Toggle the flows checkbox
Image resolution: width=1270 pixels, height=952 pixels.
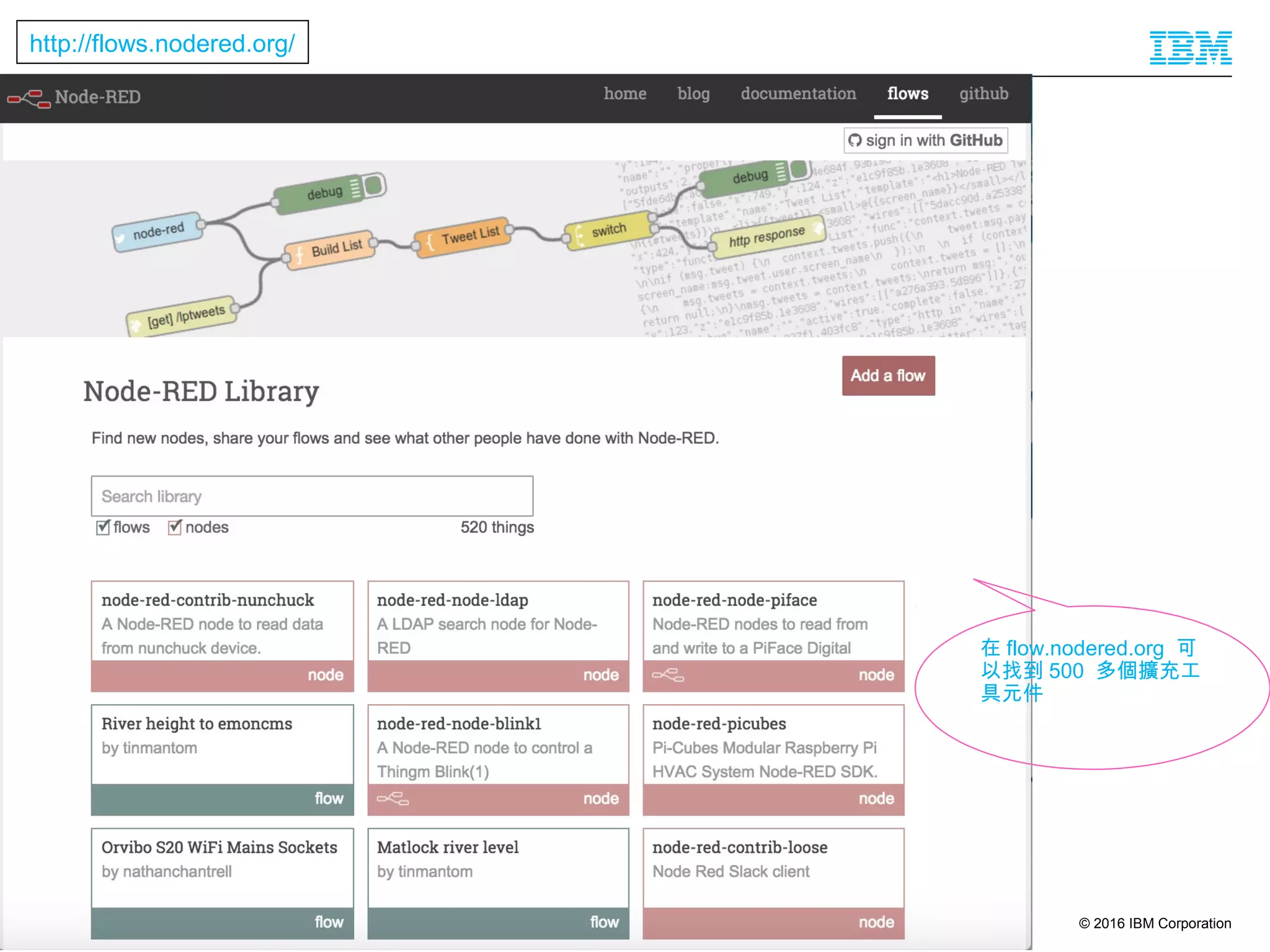(103, 527)
